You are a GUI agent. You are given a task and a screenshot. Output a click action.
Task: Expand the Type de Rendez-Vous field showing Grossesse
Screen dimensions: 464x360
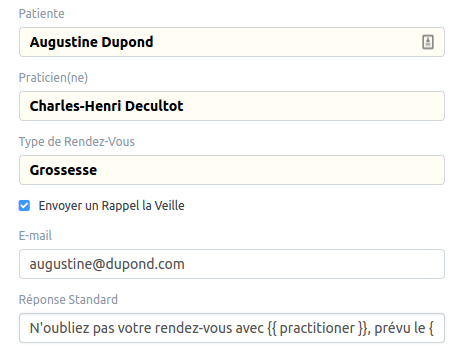pos(232,170)
